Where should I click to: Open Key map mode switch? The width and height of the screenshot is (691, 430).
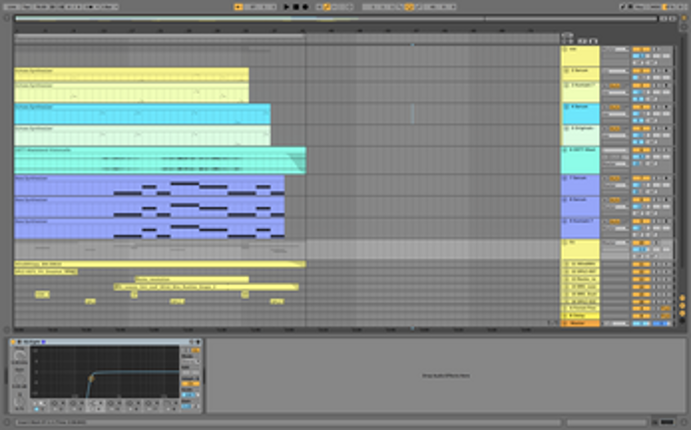point(640,7)
